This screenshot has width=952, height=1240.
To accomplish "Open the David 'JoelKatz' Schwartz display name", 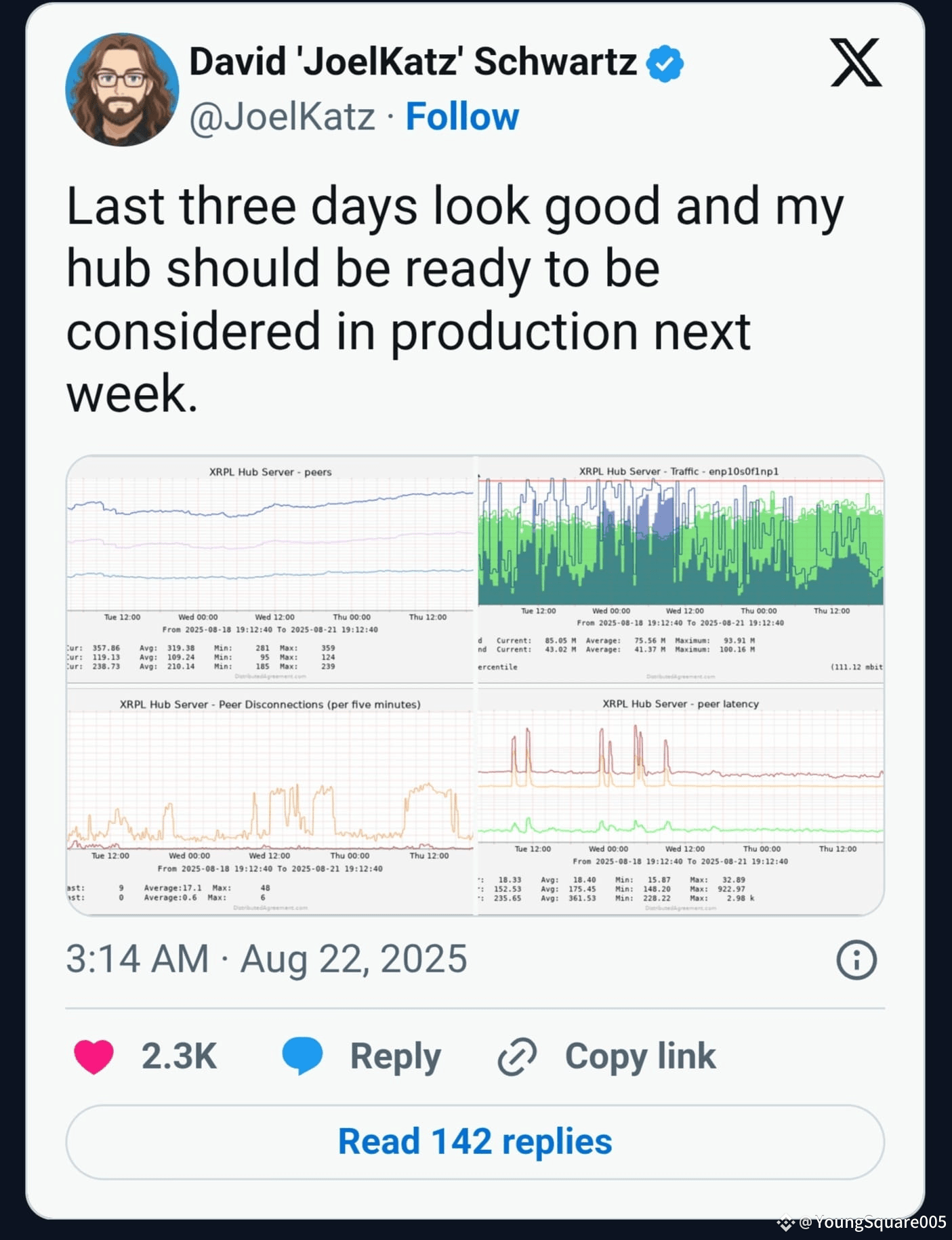I will pos(413,62).
